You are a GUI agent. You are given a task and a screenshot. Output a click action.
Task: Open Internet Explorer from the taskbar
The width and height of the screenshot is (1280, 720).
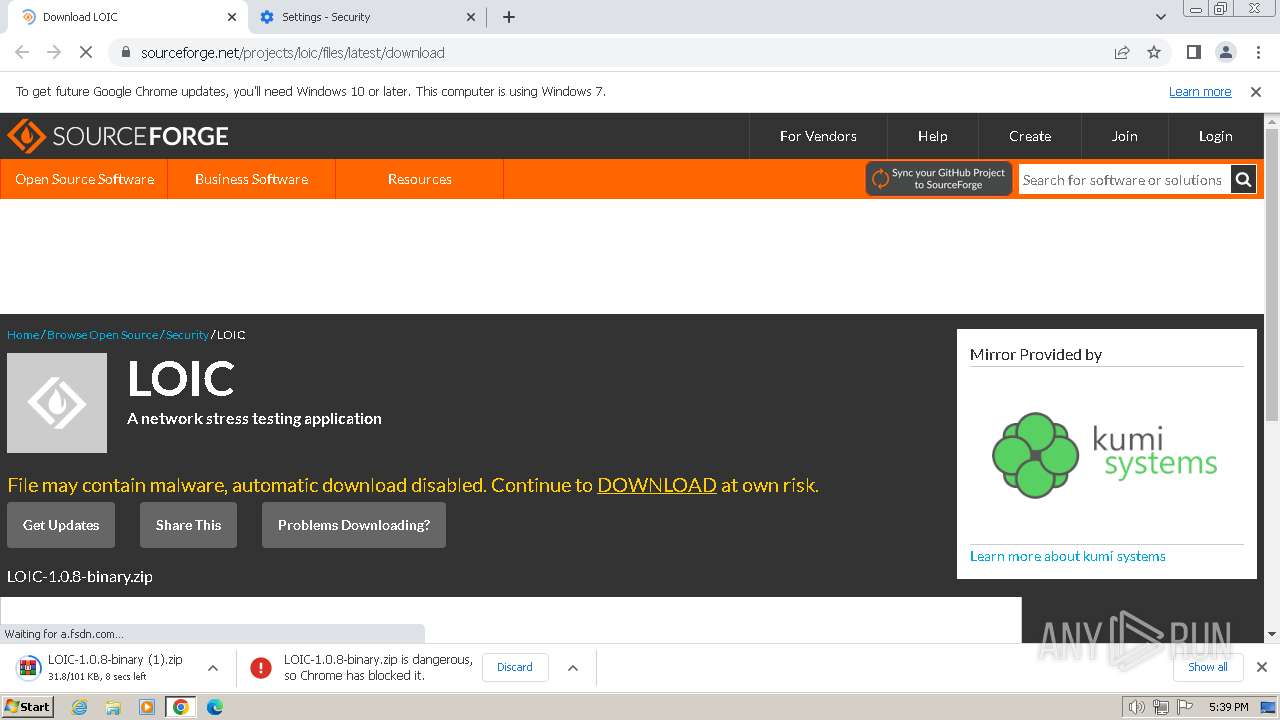tap(80, 707)
